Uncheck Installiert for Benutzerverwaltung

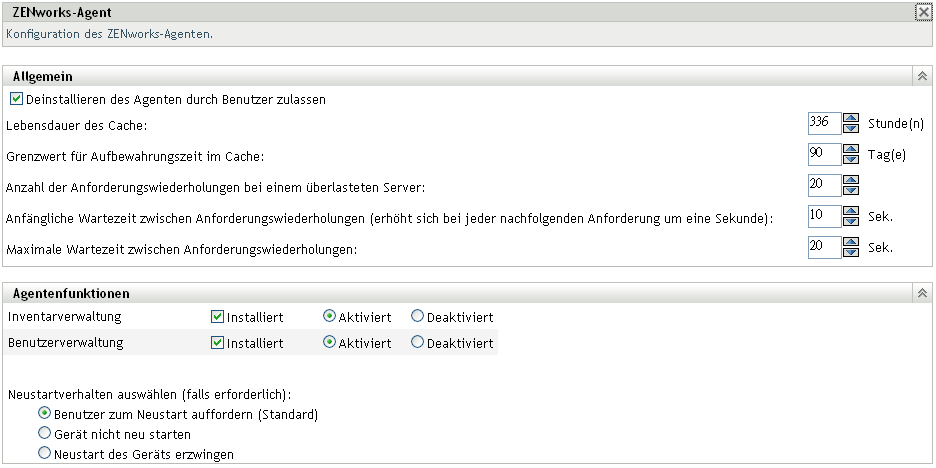217,343
